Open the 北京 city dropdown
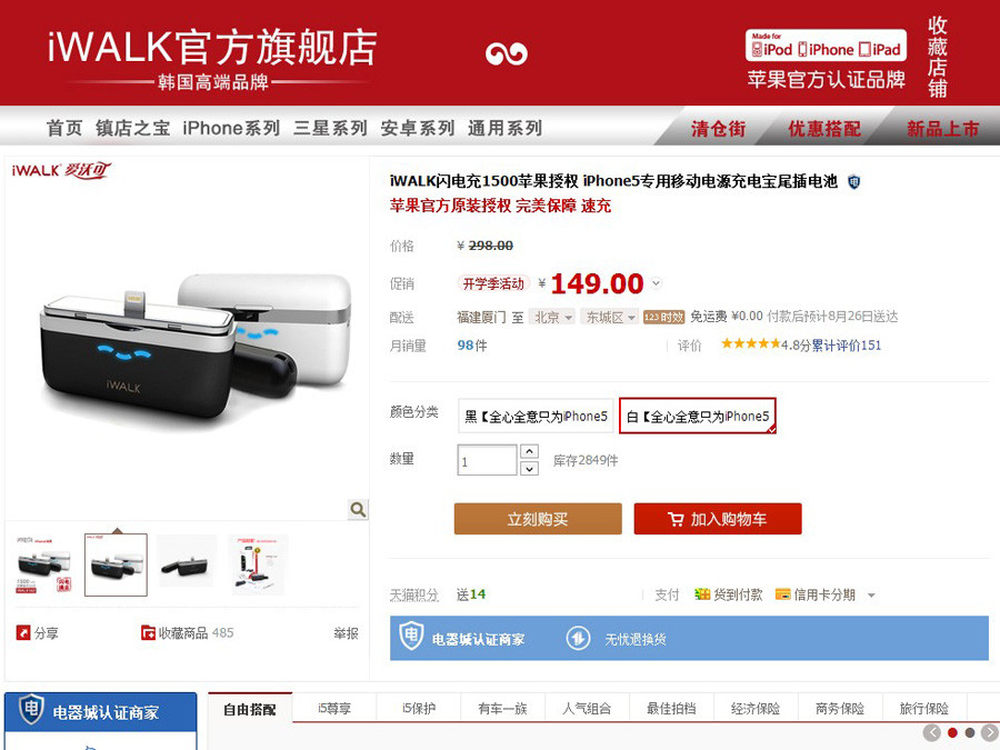This screenshot has width=1000, height=750. [552, 317]
